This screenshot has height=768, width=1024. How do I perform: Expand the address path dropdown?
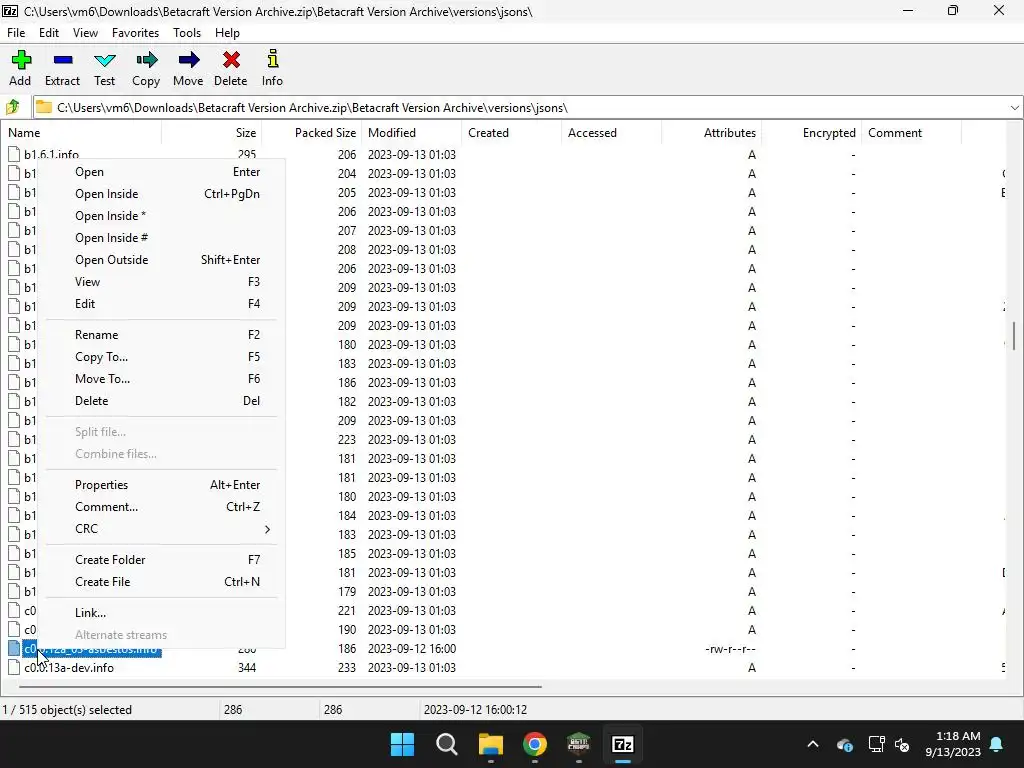click(x=1014, y=108)
